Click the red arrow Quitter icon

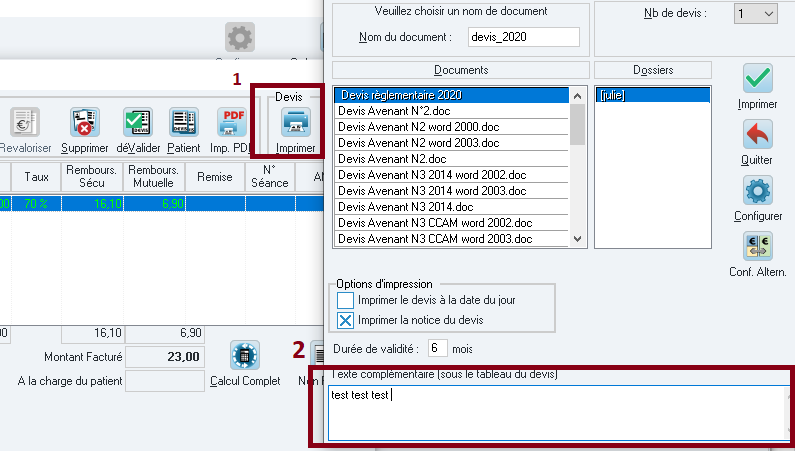pos(758,134)
